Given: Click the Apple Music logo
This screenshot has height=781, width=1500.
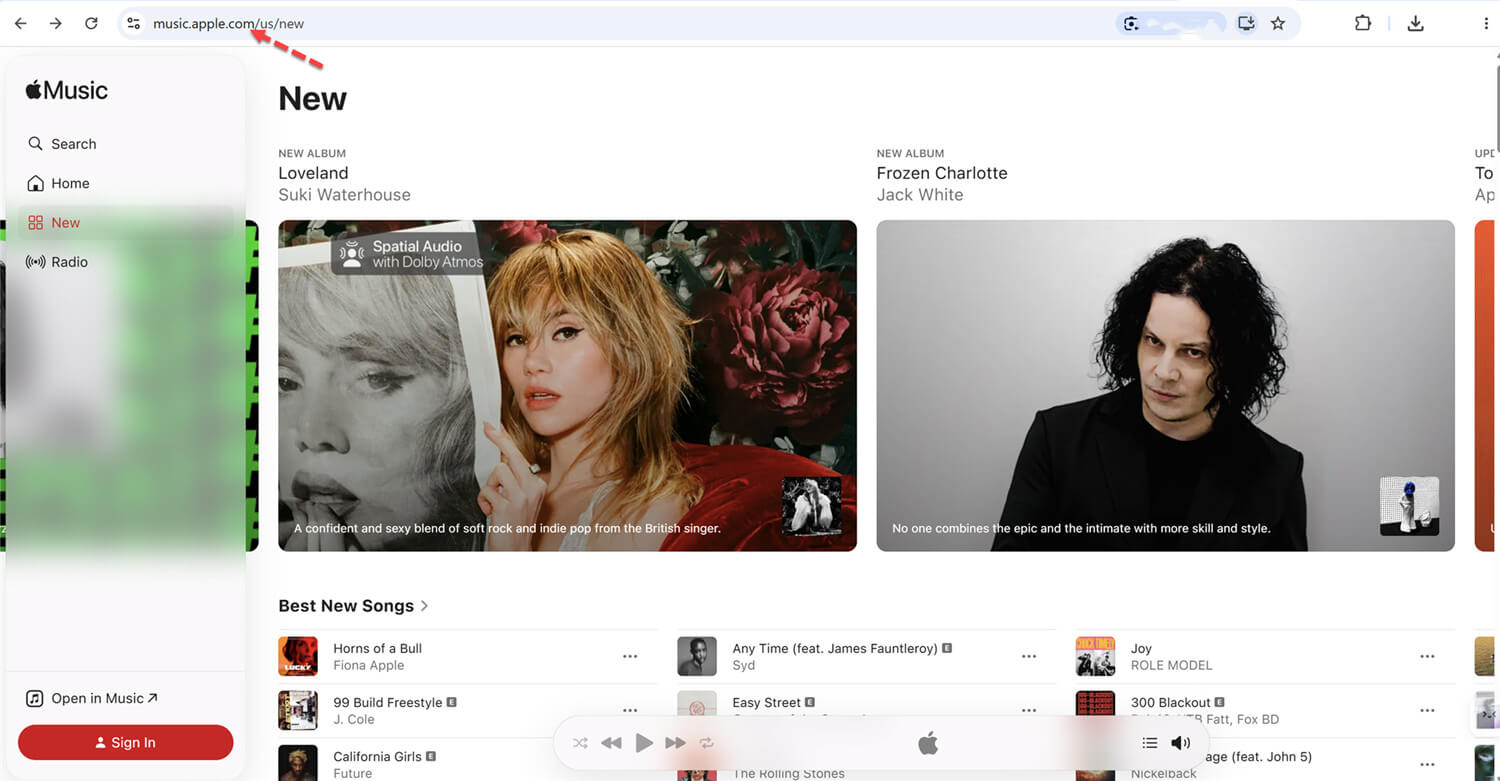Looking at the screenshot, I should coord(67,90).
